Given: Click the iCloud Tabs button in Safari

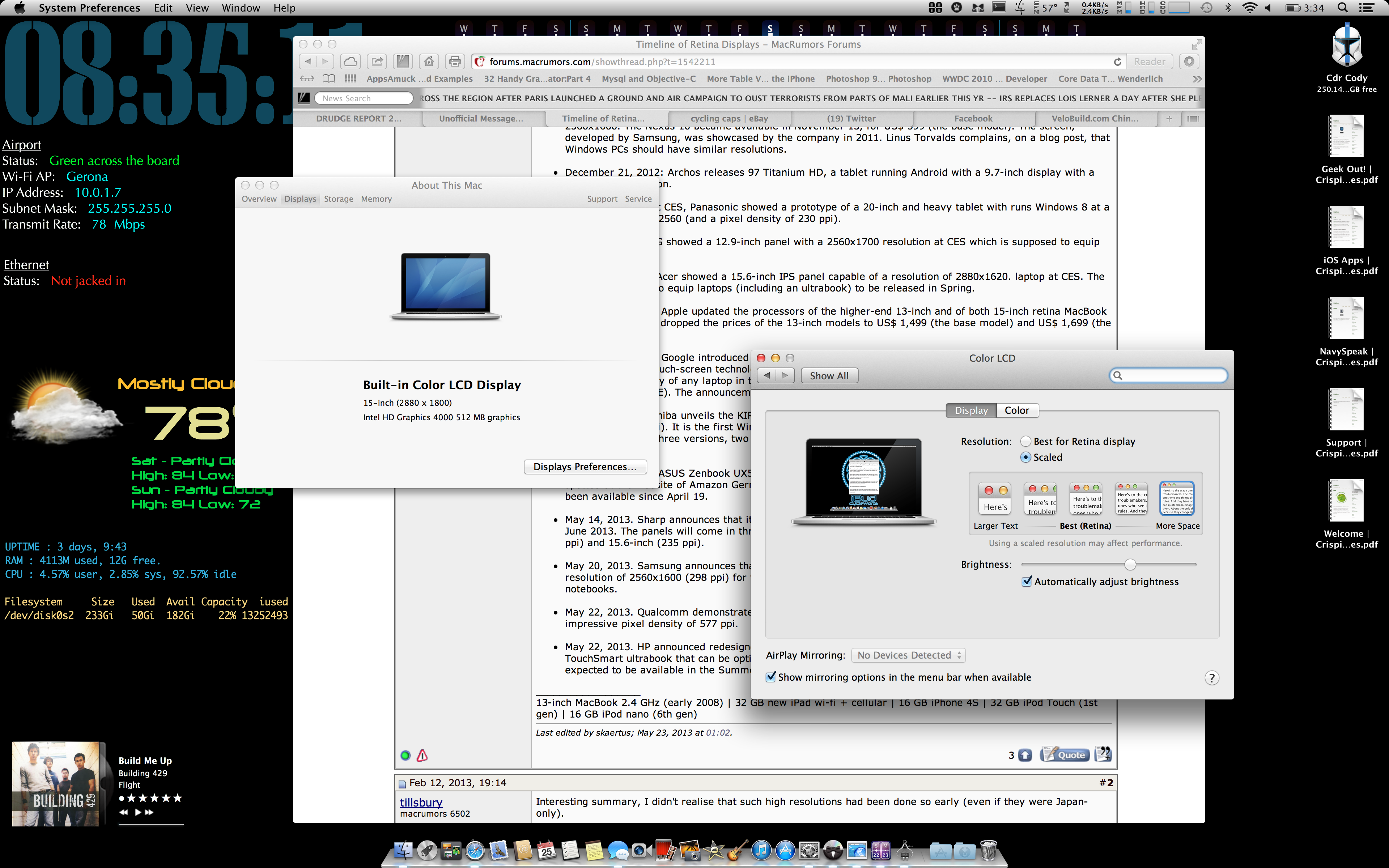Looking at the screenshot, I should [x=350, y=61].
